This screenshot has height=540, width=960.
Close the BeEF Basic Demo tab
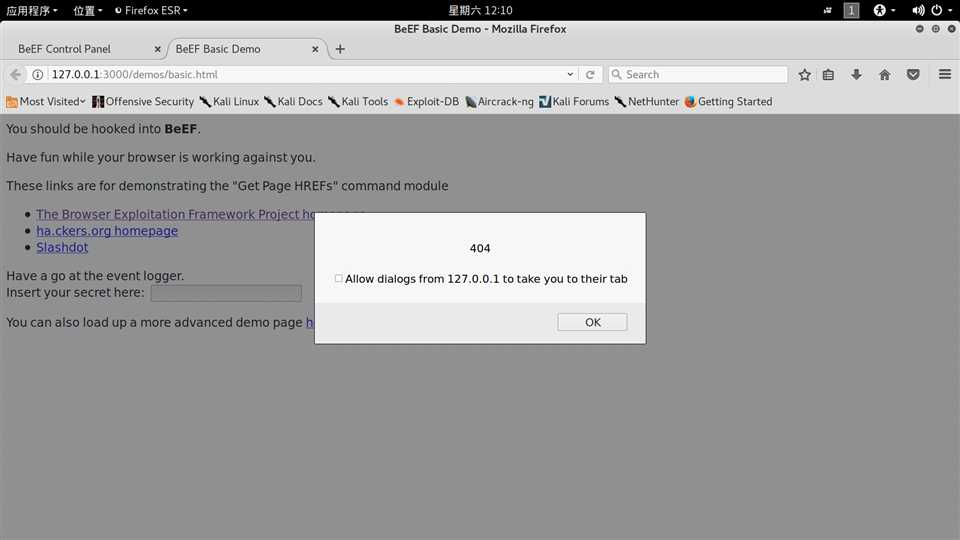[315, 49]
